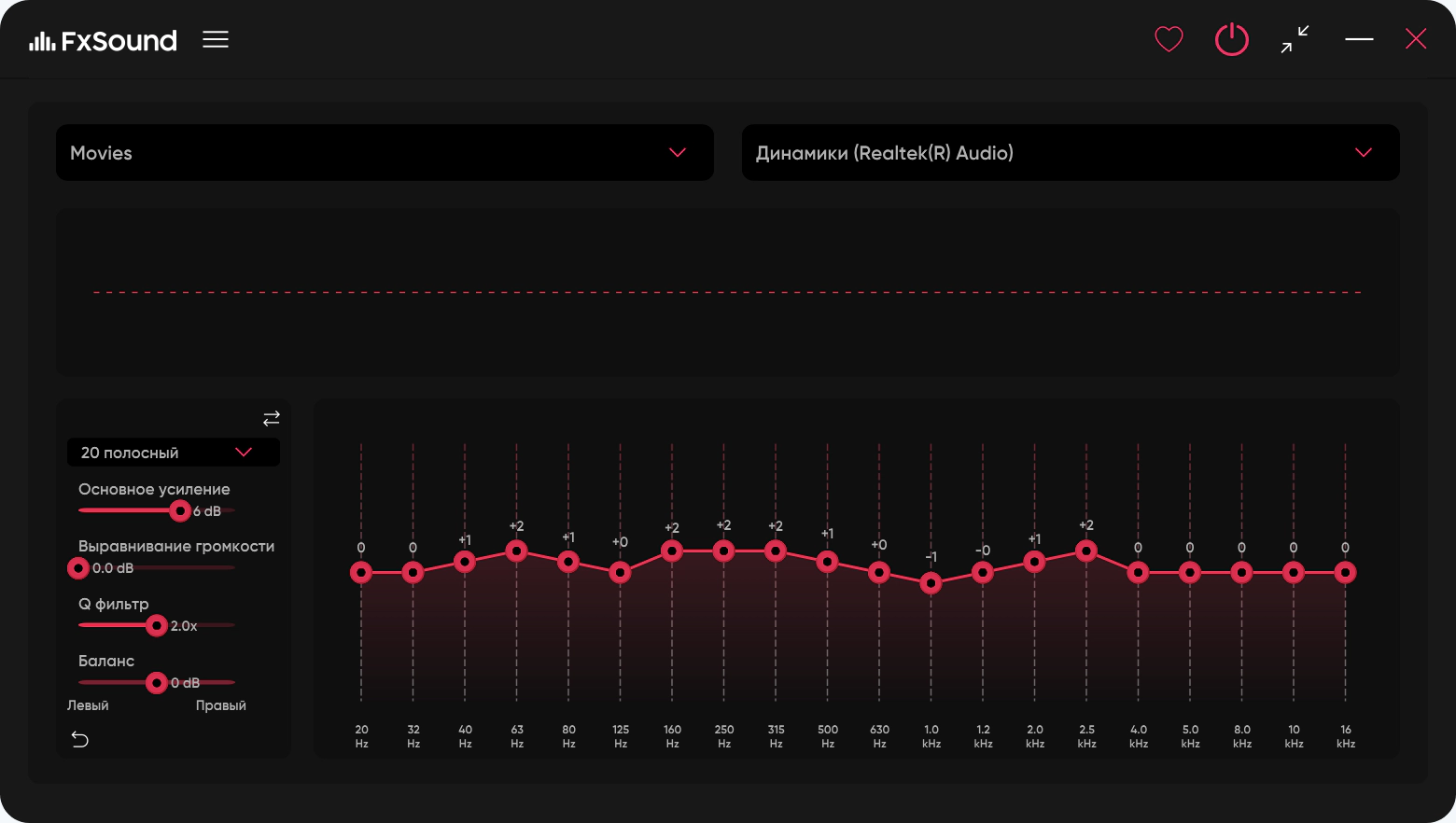1456x823 pixels.
Task: Close the FxSound window
Action: tap(1416, 39)
